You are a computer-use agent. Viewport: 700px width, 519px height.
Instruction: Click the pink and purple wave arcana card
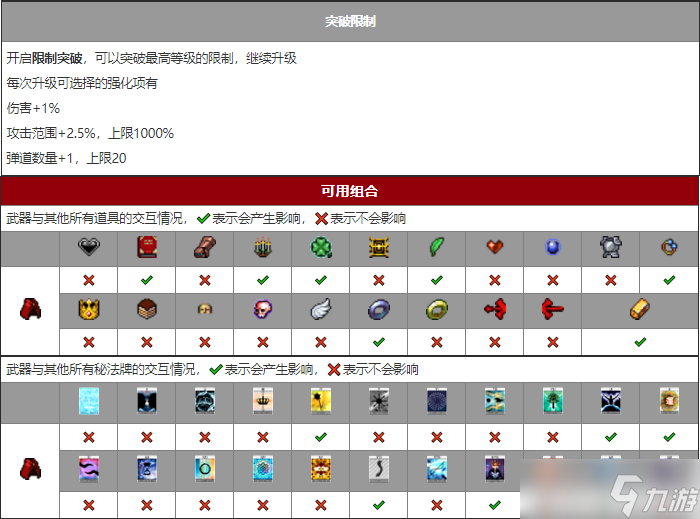pyautogui.click(x=89, y=469)
